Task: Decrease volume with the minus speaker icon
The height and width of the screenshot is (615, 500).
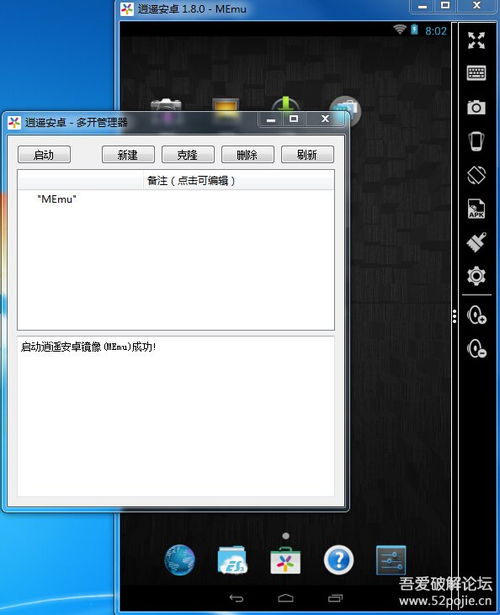Action: (476, 348)
